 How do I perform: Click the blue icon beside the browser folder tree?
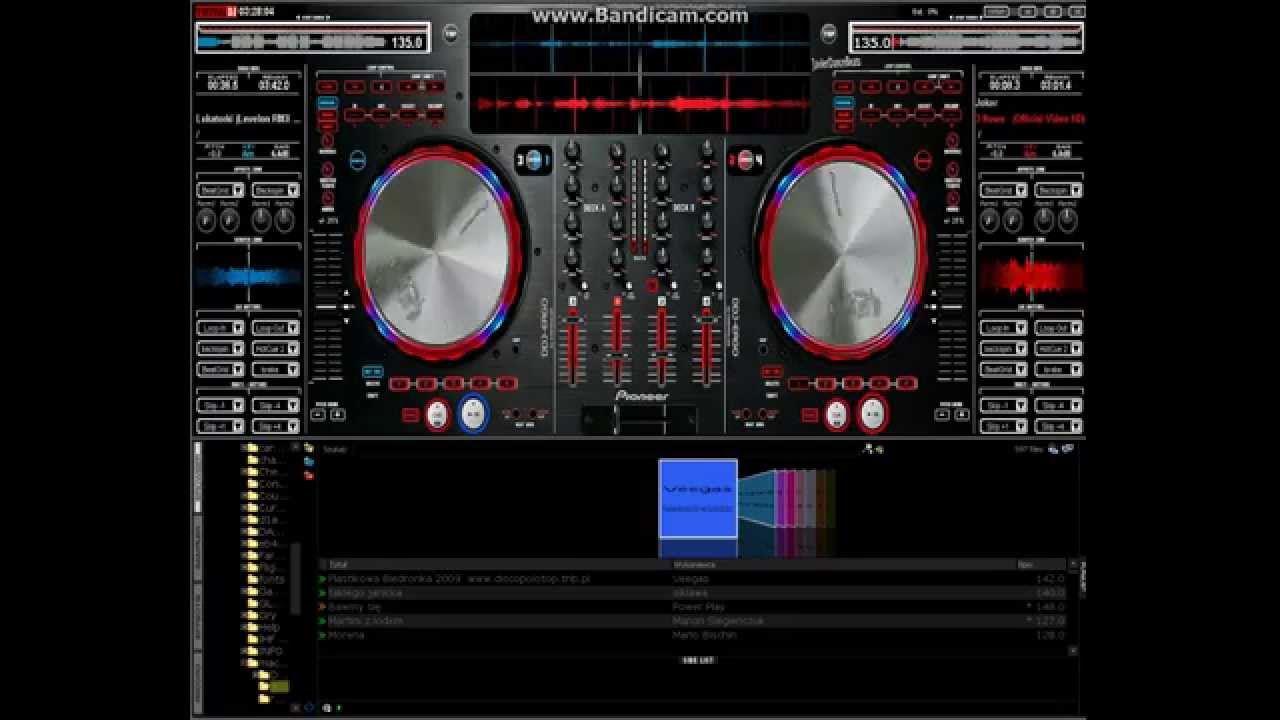click(309, 462)
